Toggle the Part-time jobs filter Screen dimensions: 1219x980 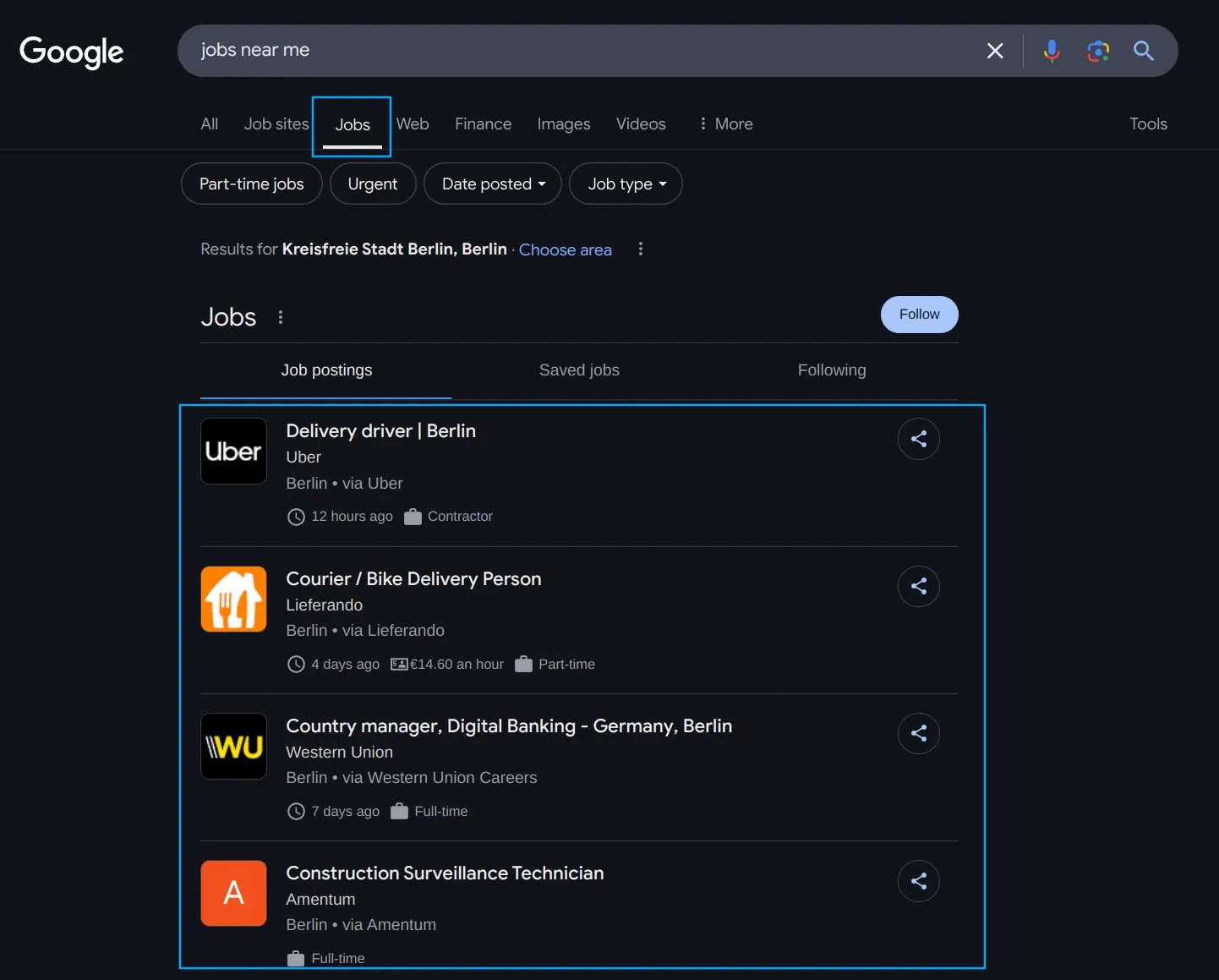(251, 183)
